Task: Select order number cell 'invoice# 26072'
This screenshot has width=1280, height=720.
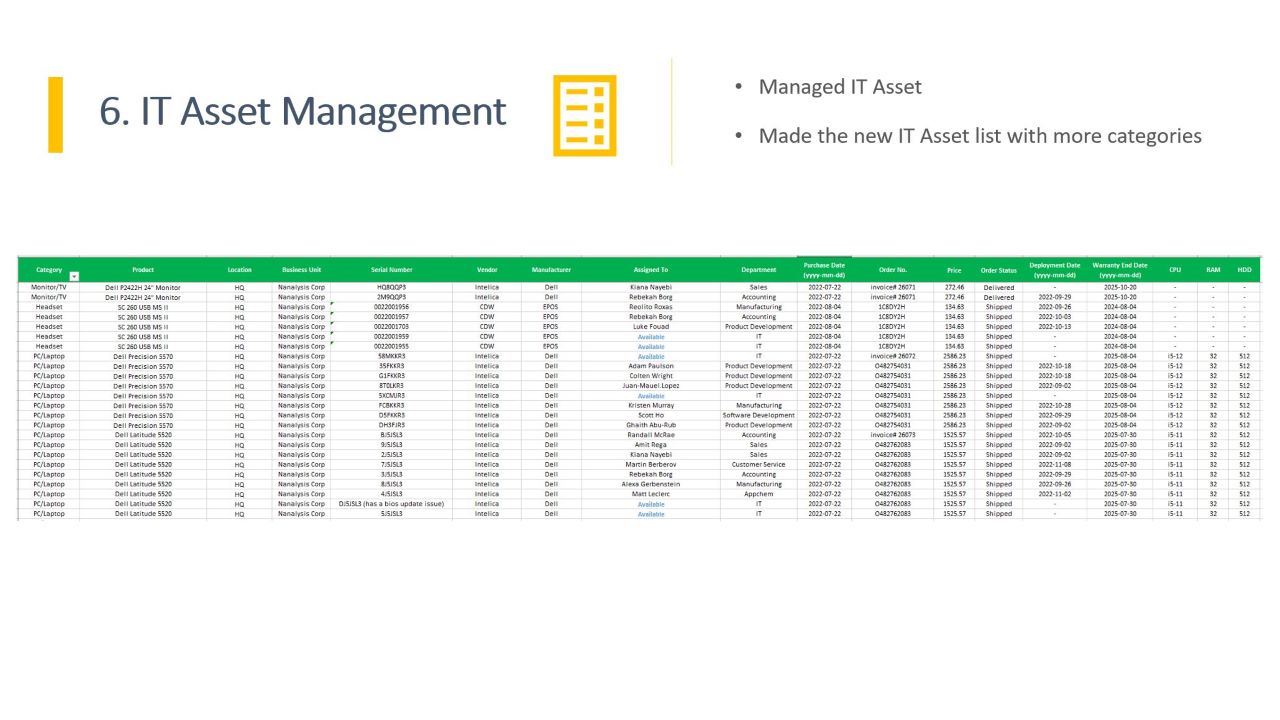Action: tap(892, 356)
